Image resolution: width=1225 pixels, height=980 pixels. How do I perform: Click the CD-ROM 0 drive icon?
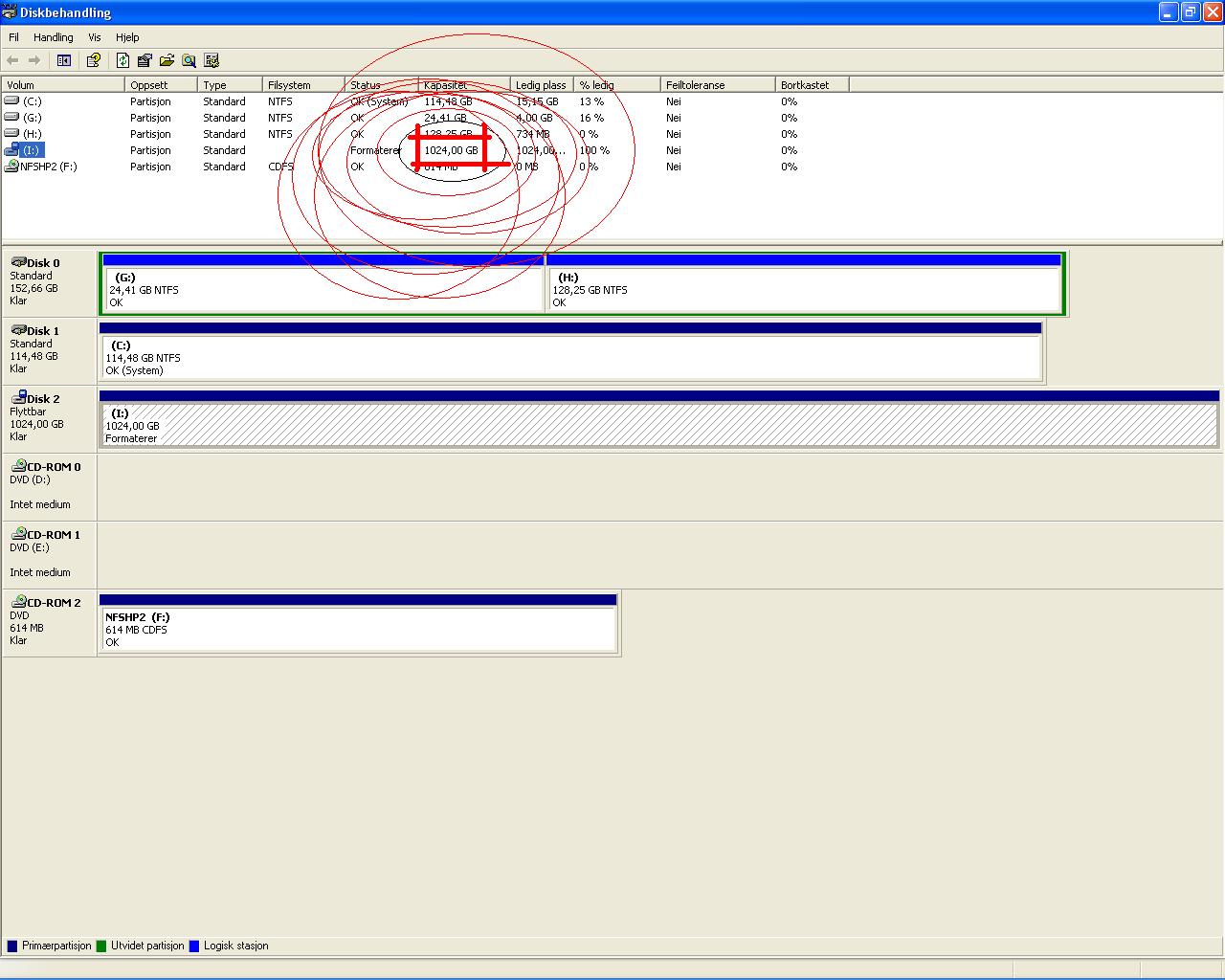[18, 465]
